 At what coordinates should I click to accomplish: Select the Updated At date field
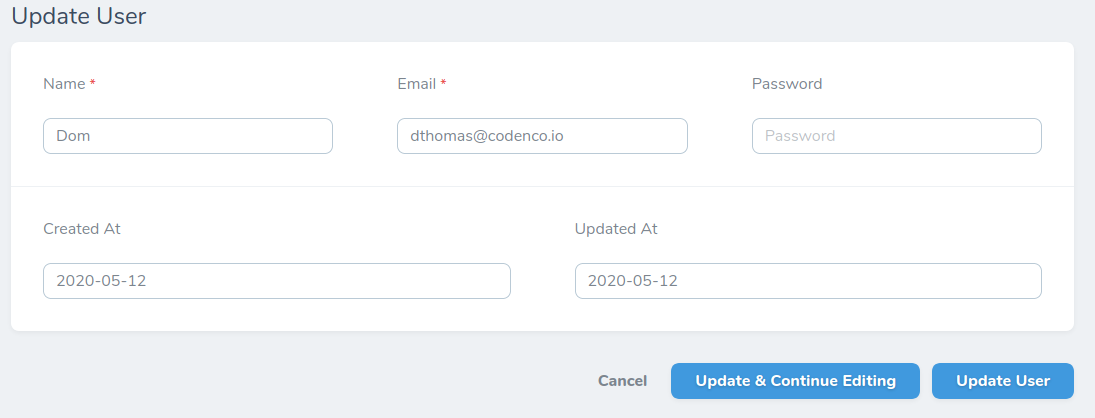click(808, 281)
